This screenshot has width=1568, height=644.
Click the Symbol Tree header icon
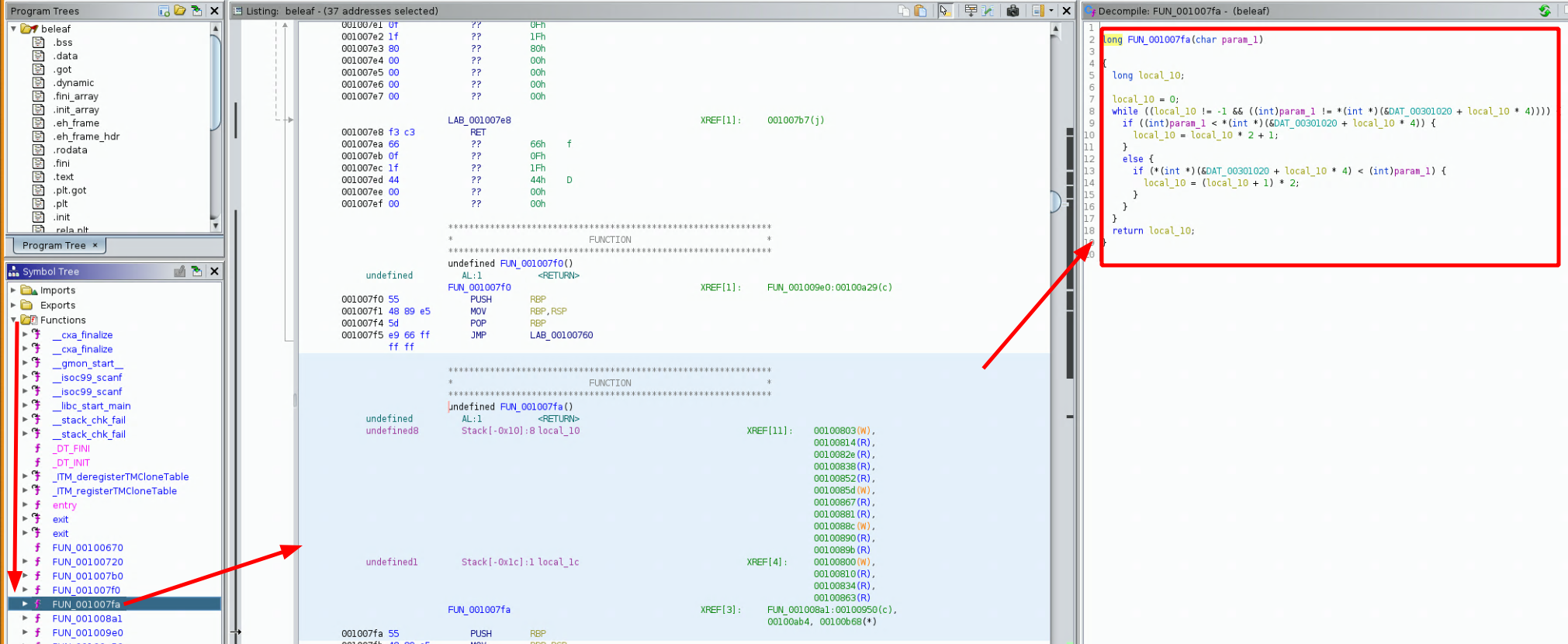[13, 272]
